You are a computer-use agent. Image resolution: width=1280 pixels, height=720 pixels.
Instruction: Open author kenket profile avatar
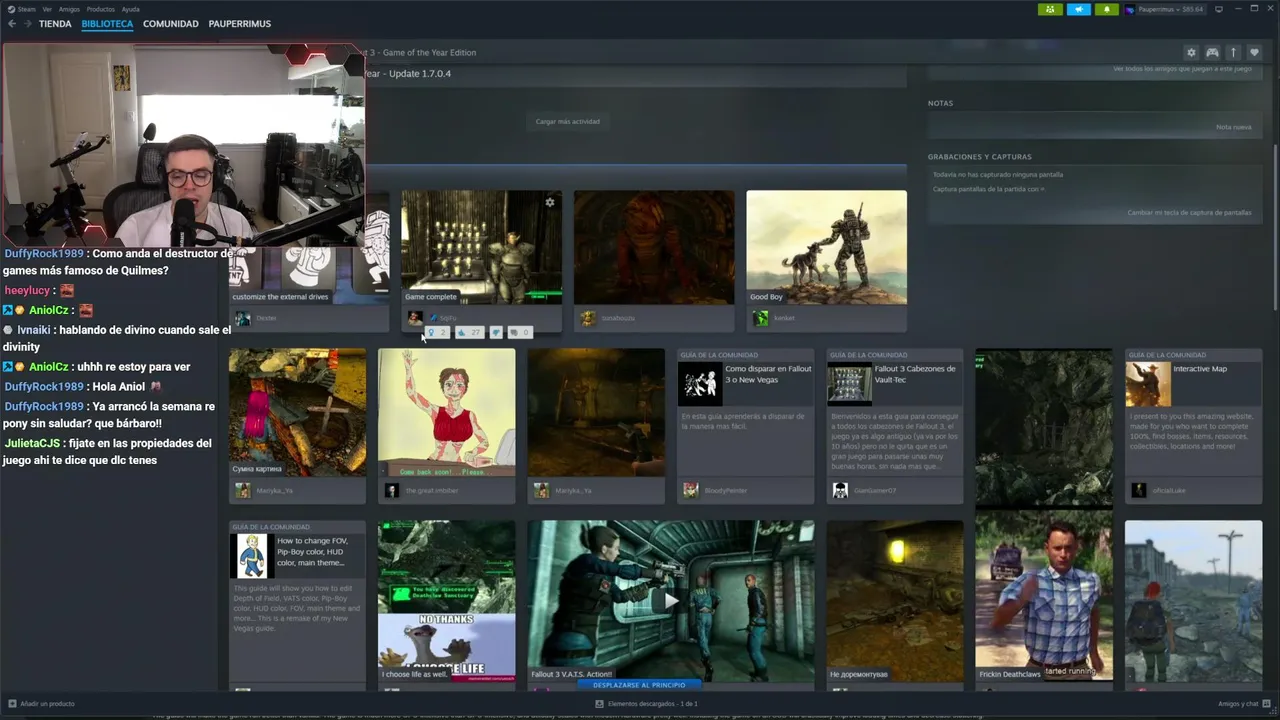(761, 318)
